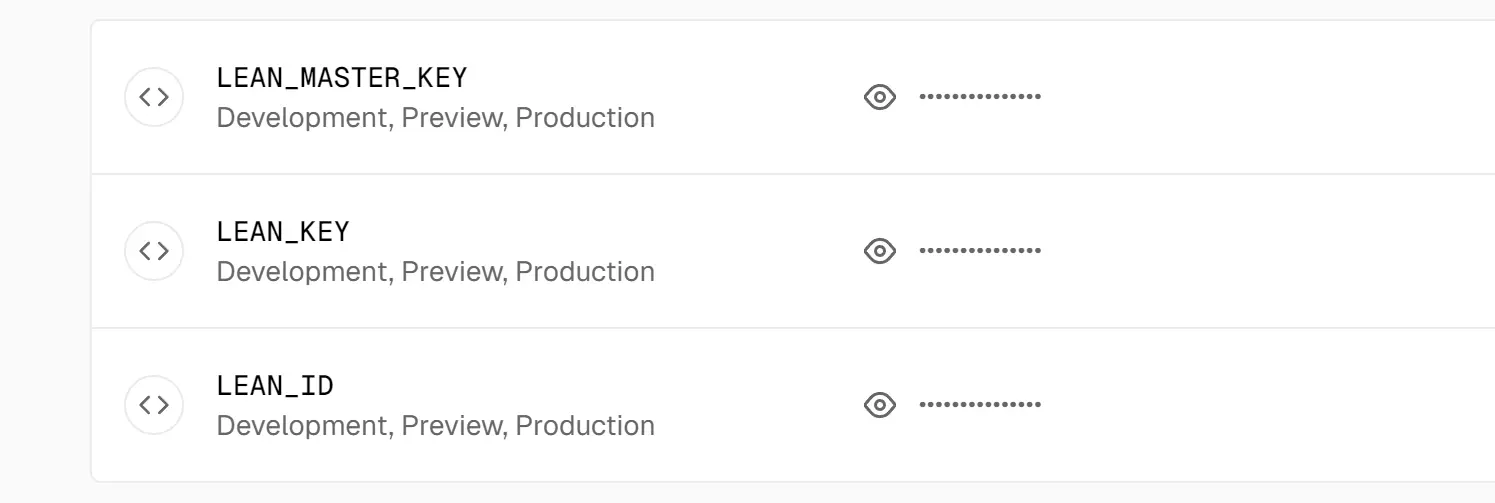Click "Production" under LEAN_ID

(x=585, y=426)
